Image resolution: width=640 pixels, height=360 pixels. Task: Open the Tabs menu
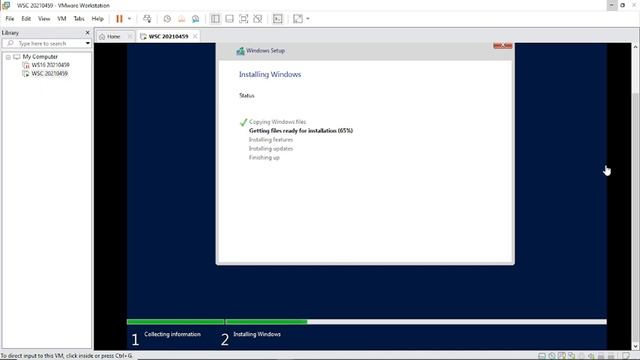[x=79, y=19]
